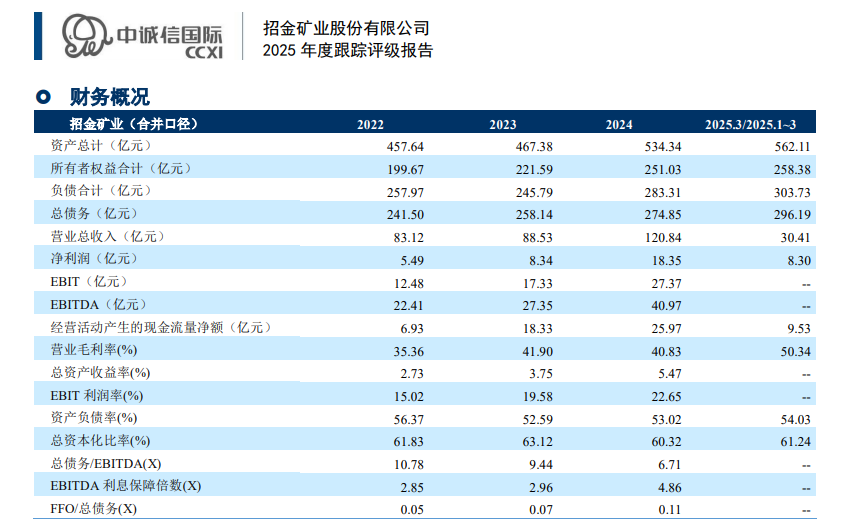Click interest coverage value 2.96

(541, 488)
